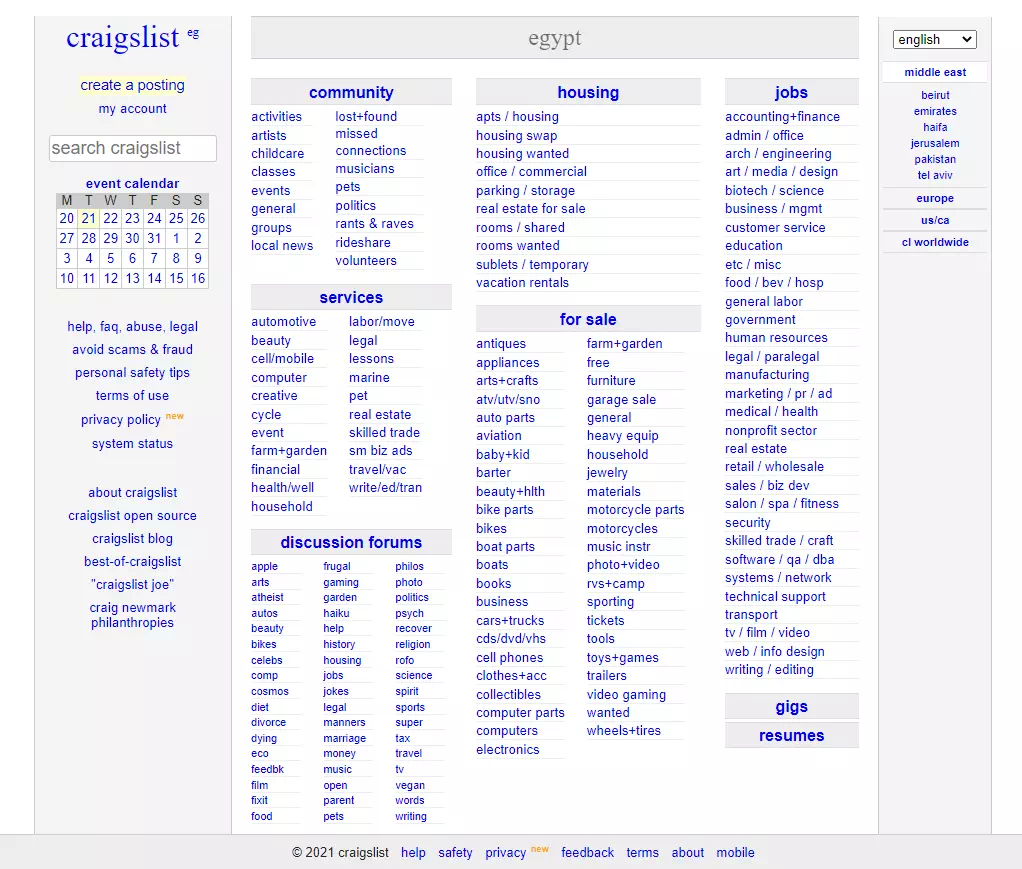
Task: Open the community category header
Action: 351,93
